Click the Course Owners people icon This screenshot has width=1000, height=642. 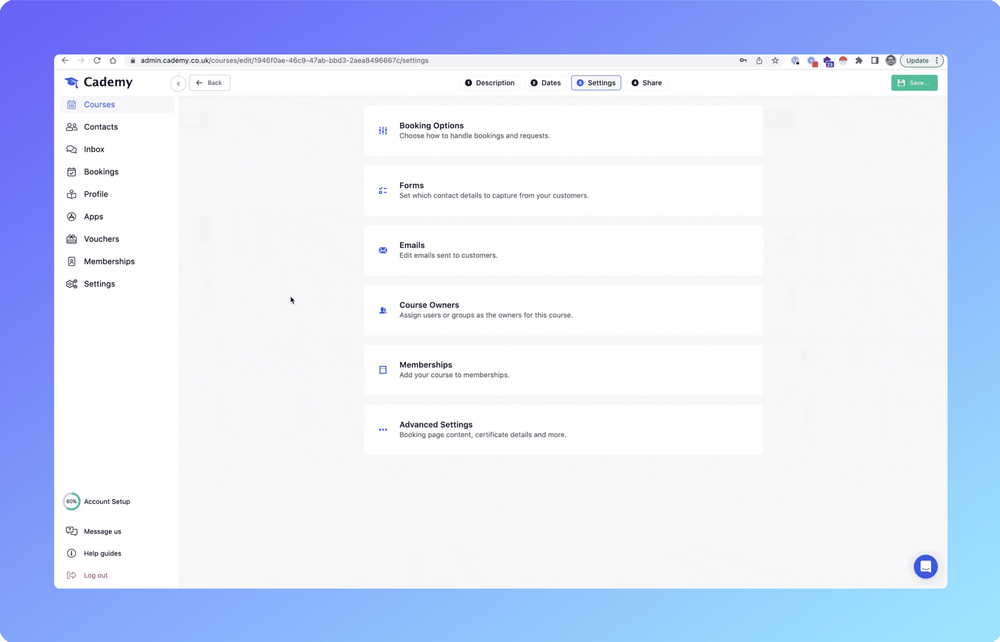(383, 310)
